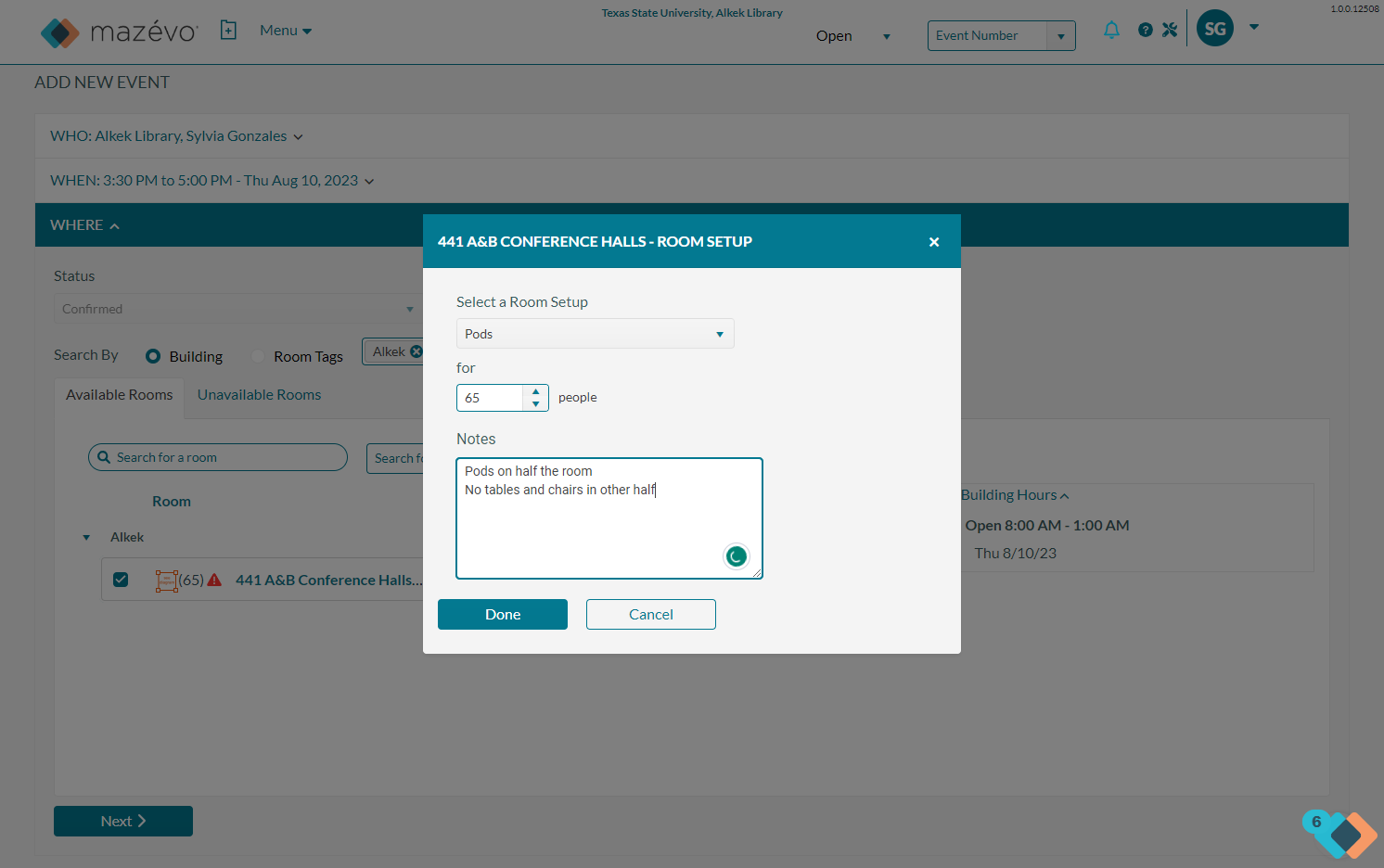Click the red warning triangle icon
Image resolution: width=1384 pixels, height=868 pixels.
214,581
